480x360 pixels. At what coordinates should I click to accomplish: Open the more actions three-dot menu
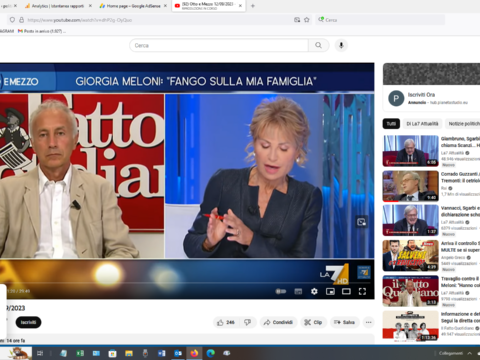(x=368, y=322)
